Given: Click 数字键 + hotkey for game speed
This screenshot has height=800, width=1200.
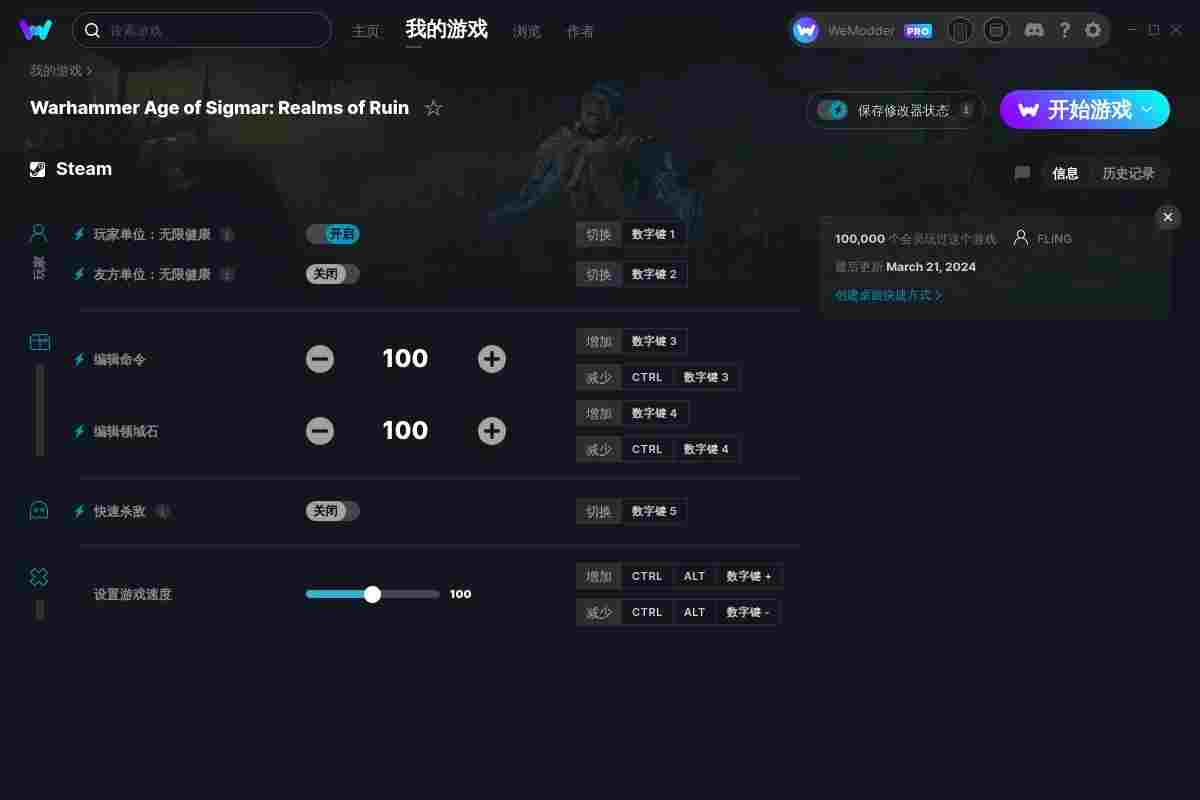Looking at the screenshot, I should (x=749, y=576).
